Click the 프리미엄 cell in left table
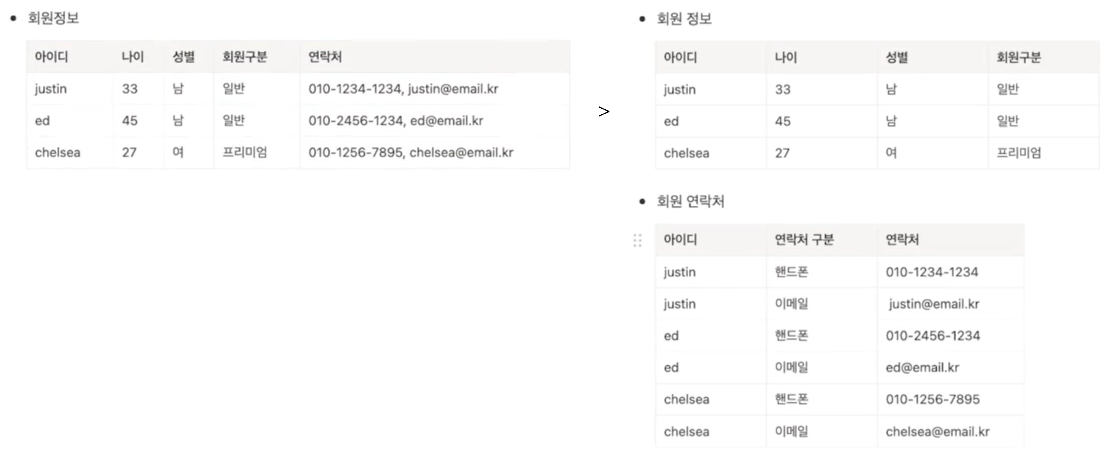The image size is (1104, 461). pyautogui.click(x=257, y=152)
